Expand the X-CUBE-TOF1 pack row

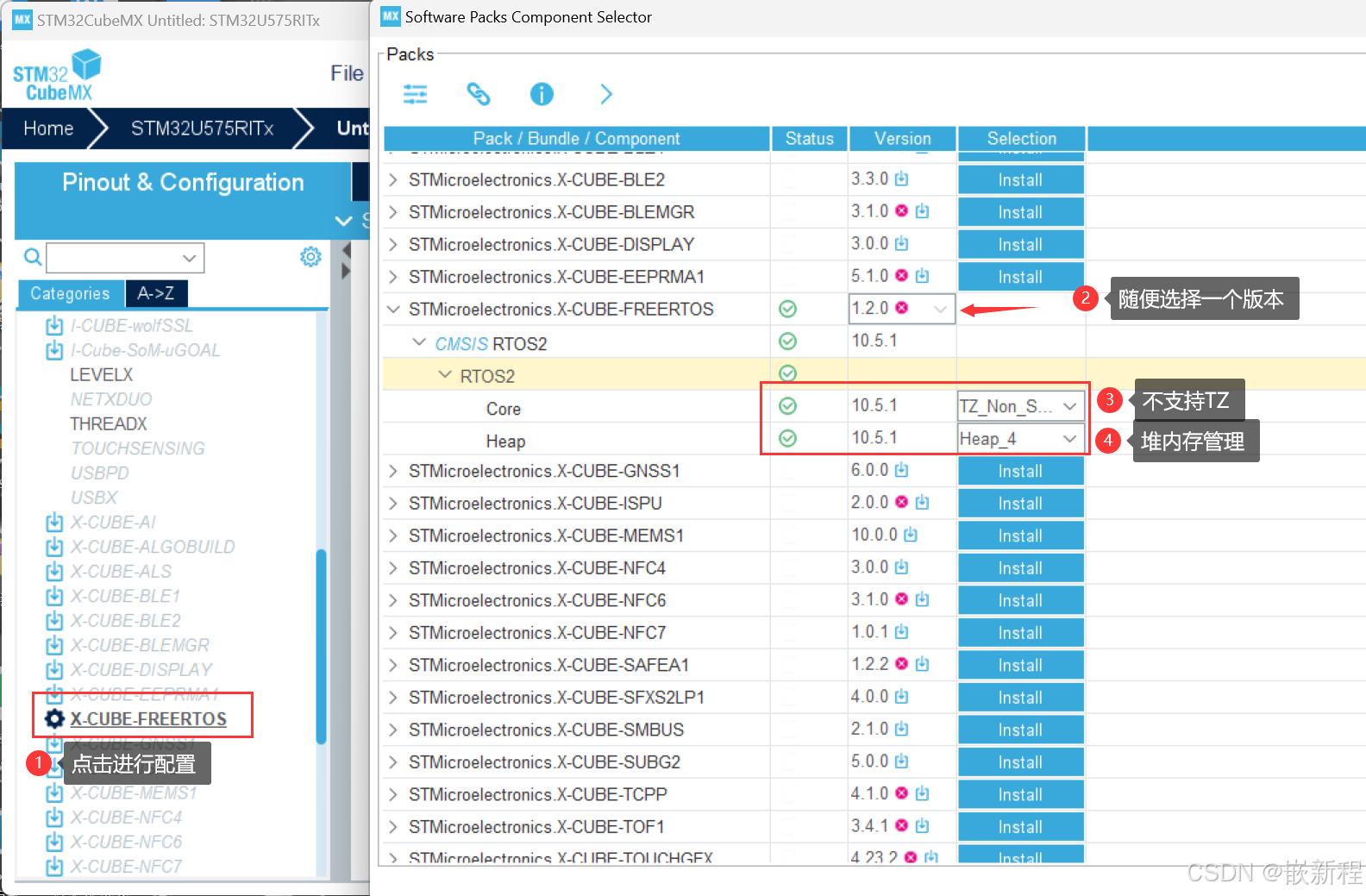[393, 826]
